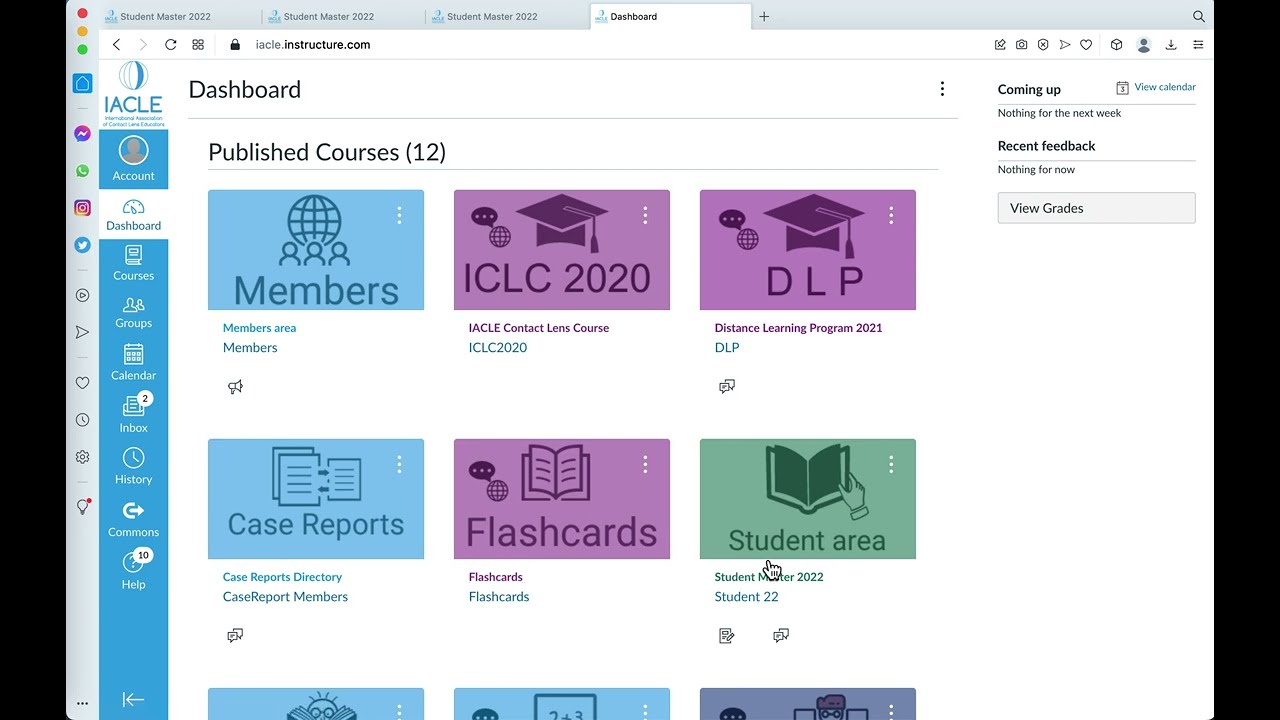1280x720 pixels.
Task: Open a new browser tab
Action: [x=764, y=17]
